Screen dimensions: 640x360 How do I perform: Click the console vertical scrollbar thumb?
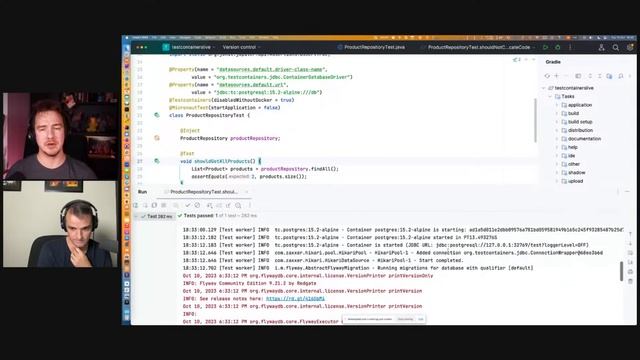pos(622,271)
